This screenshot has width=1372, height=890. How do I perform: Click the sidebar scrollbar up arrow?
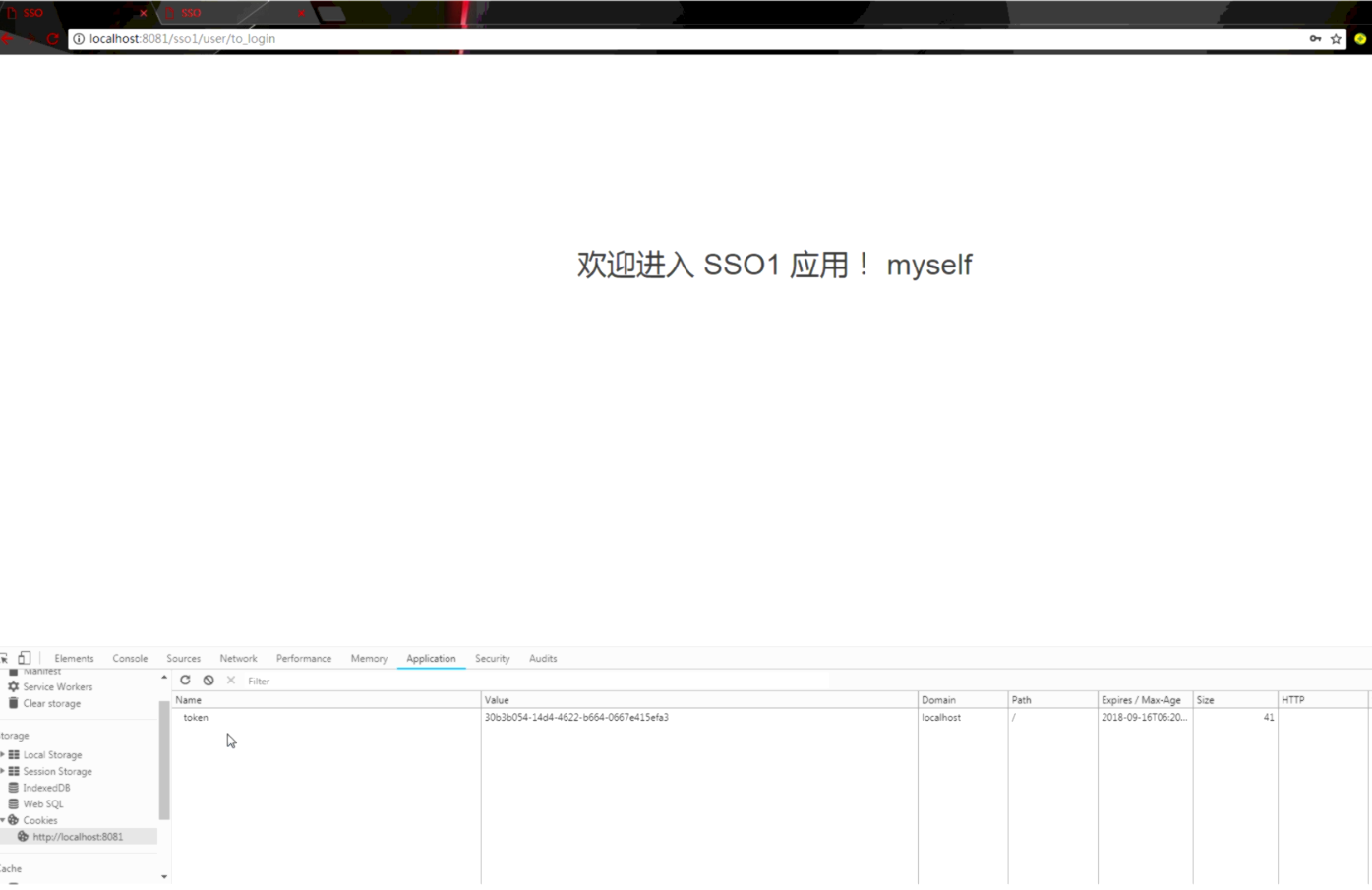(164, 678)
